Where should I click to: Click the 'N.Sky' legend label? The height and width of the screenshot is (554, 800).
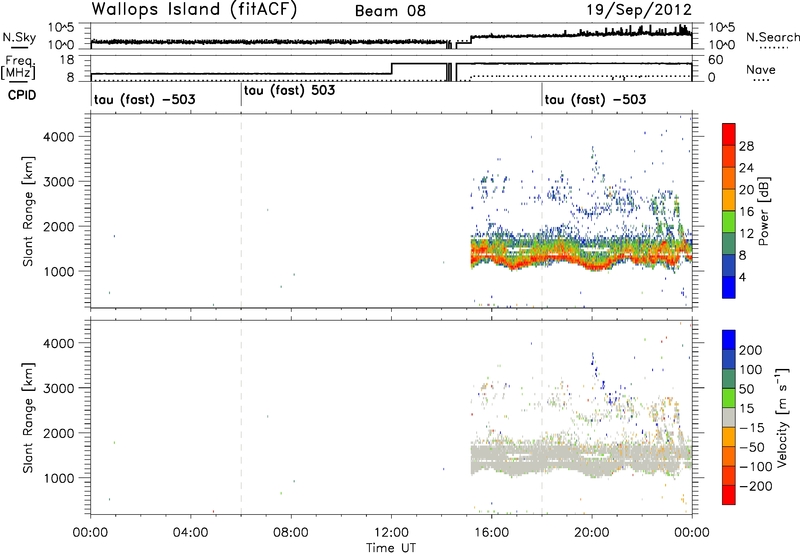point(19,37)
